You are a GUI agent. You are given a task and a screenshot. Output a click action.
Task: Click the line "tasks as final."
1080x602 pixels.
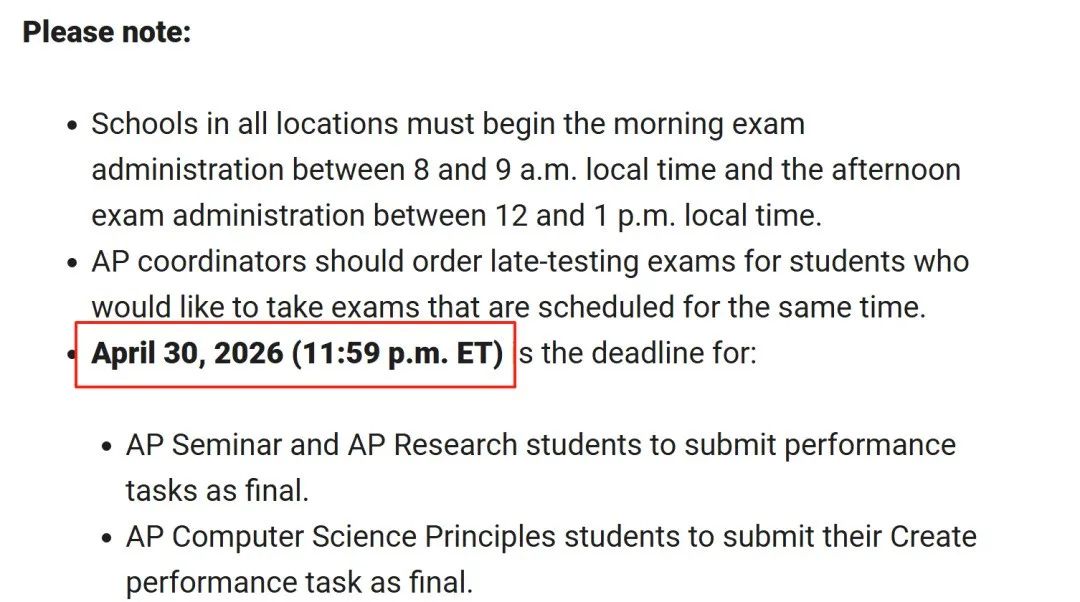click(x=217, y=491)
